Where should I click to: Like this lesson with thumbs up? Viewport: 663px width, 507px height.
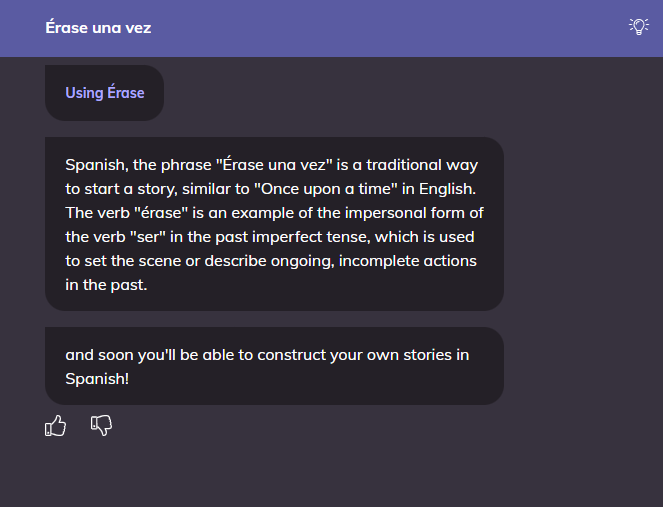click(56, 426)
